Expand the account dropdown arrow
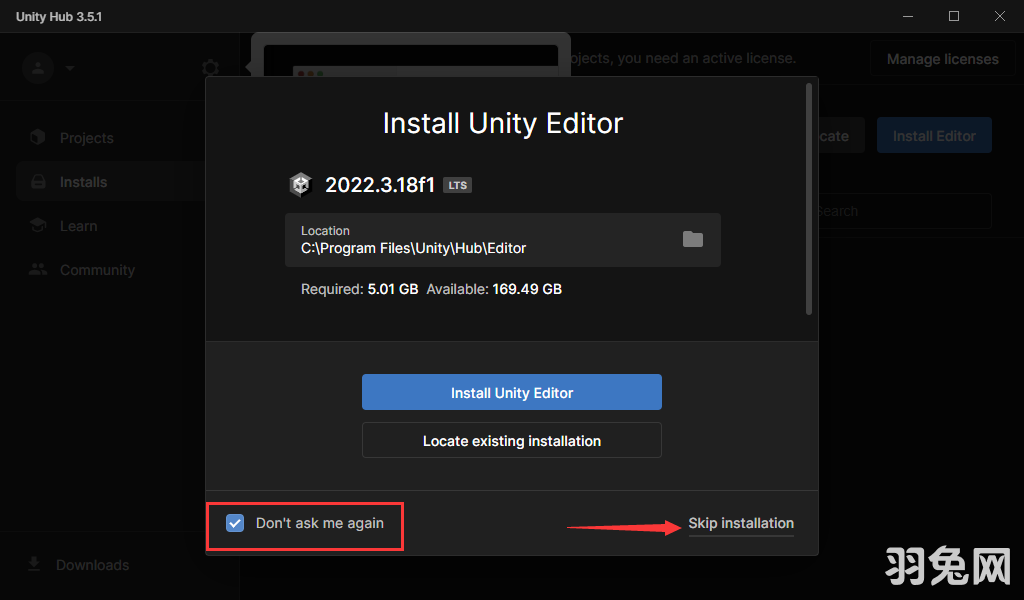The height and width of the screenshot is (600, 1024). [69, 67]
